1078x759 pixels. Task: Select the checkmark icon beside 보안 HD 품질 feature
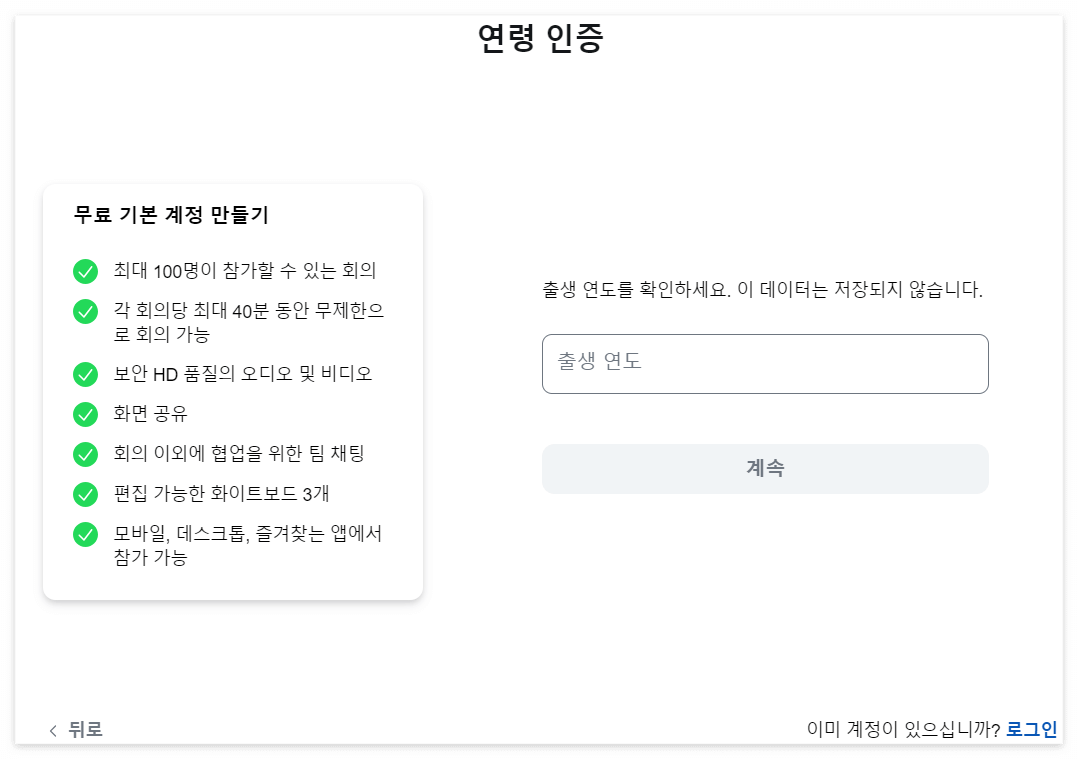(x=85, y=373)
